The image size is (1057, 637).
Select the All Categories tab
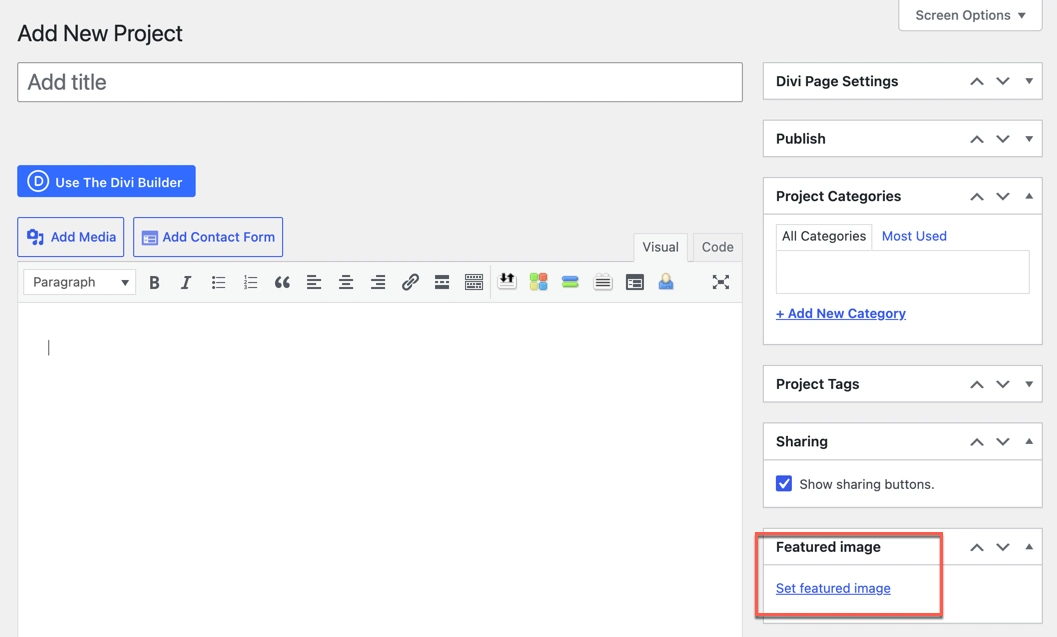click(x=824, y=237)
